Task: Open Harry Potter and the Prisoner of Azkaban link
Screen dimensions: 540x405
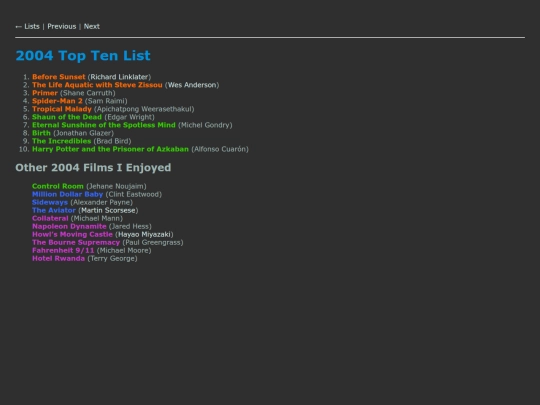Action: [110, 149]
